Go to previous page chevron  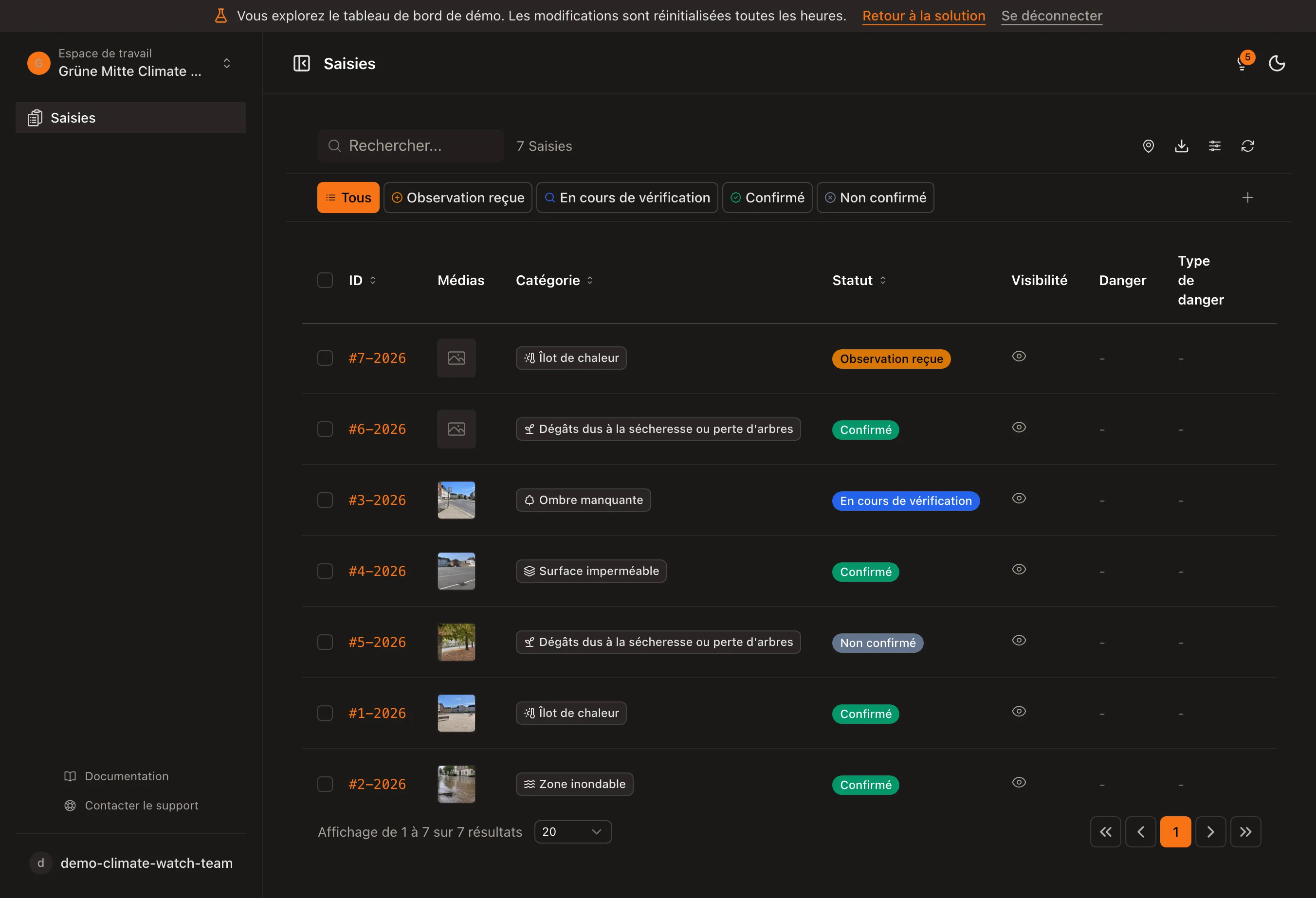1140,832
